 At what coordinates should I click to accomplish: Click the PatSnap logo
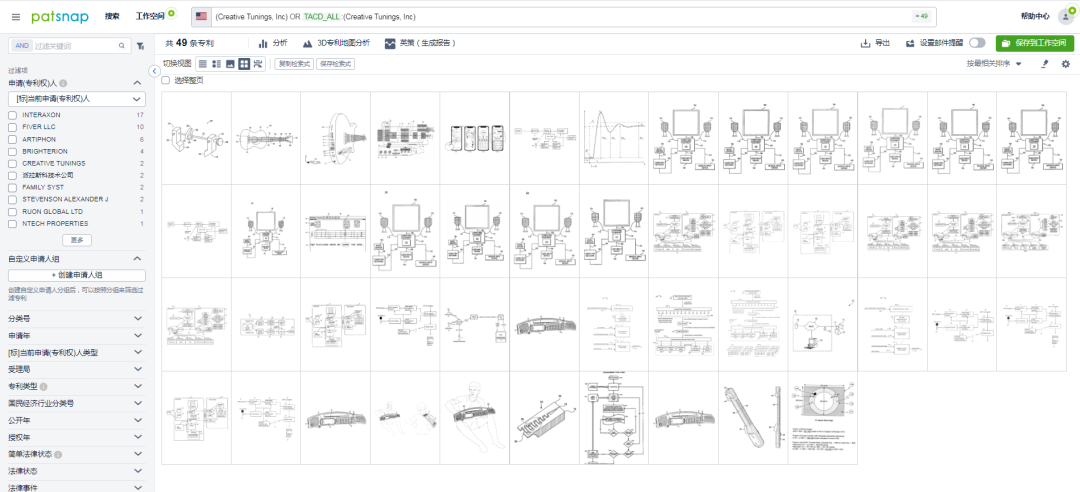pos(59,16)
